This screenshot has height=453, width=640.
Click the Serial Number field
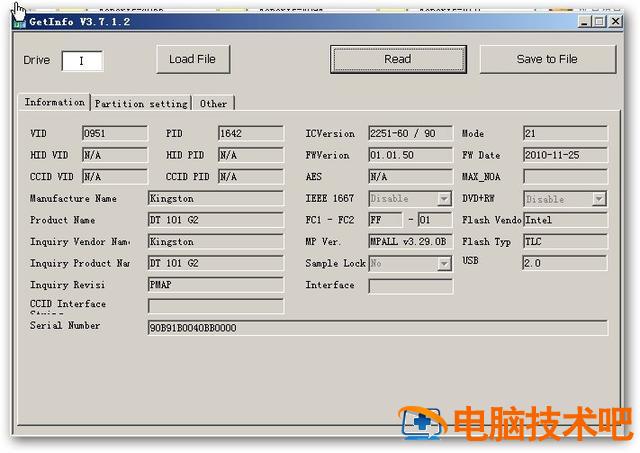click(x=378, y=328)
